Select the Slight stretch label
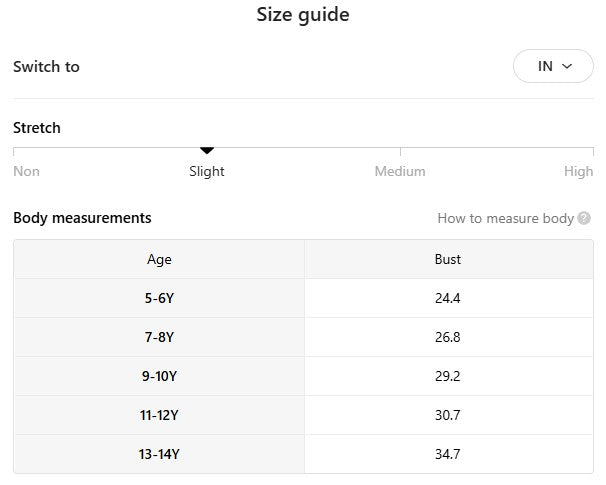606x485 pixels. [207, 171]
